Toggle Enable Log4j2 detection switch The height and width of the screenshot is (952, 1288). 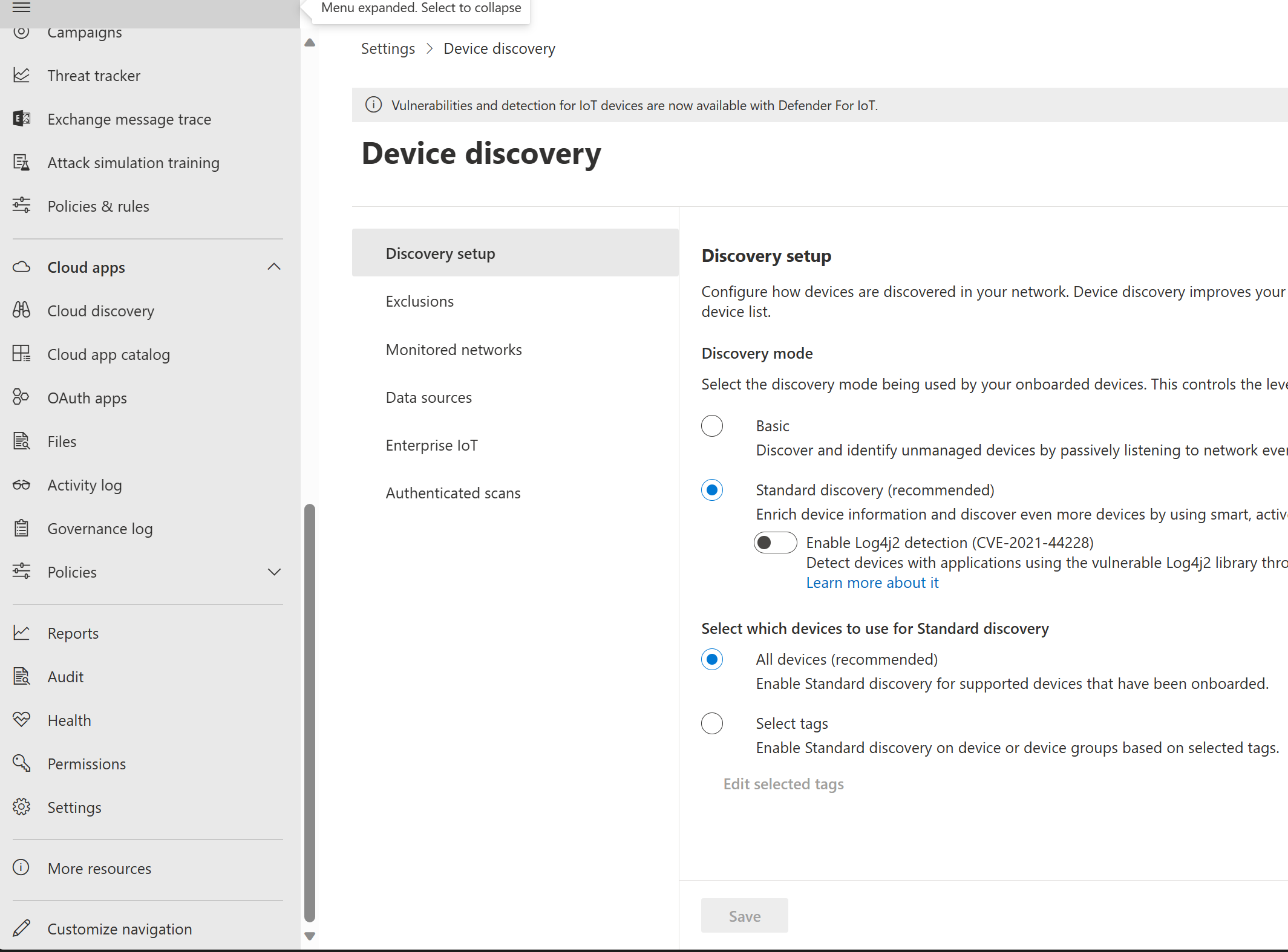(776, 542)
